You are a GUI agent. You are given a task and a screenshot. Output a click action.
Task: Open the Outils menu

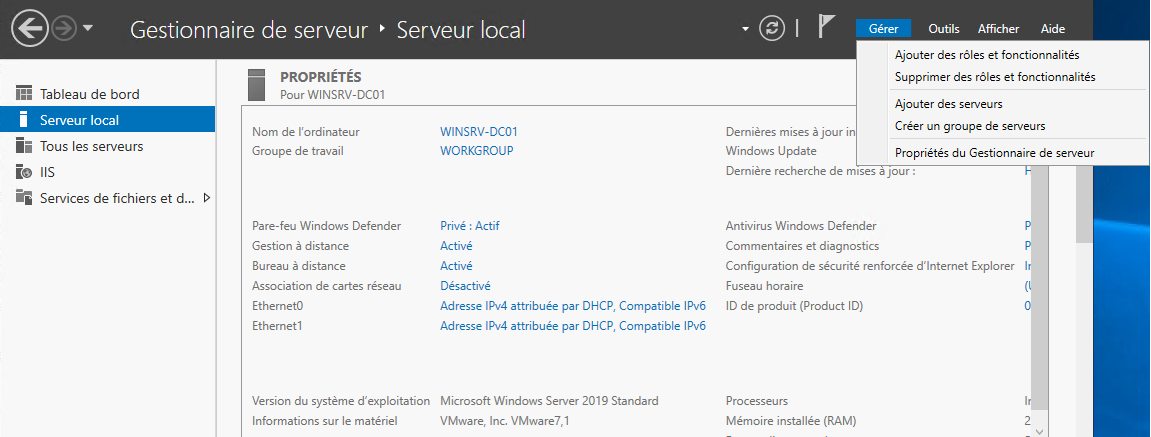click(943, 29)
